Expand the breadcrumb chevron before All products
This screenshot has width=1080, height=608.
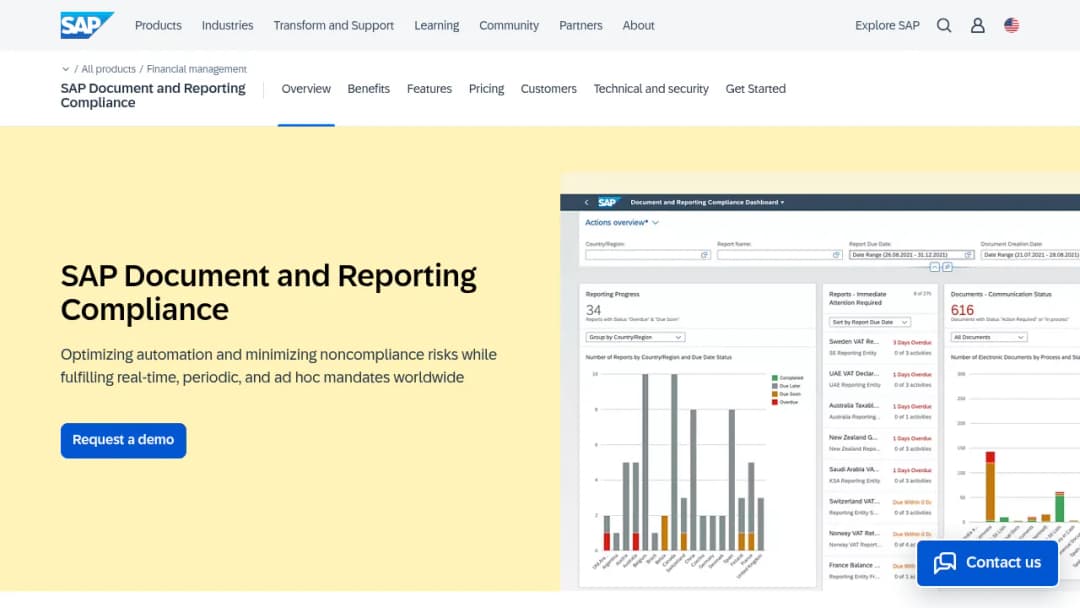click(65, 69)
